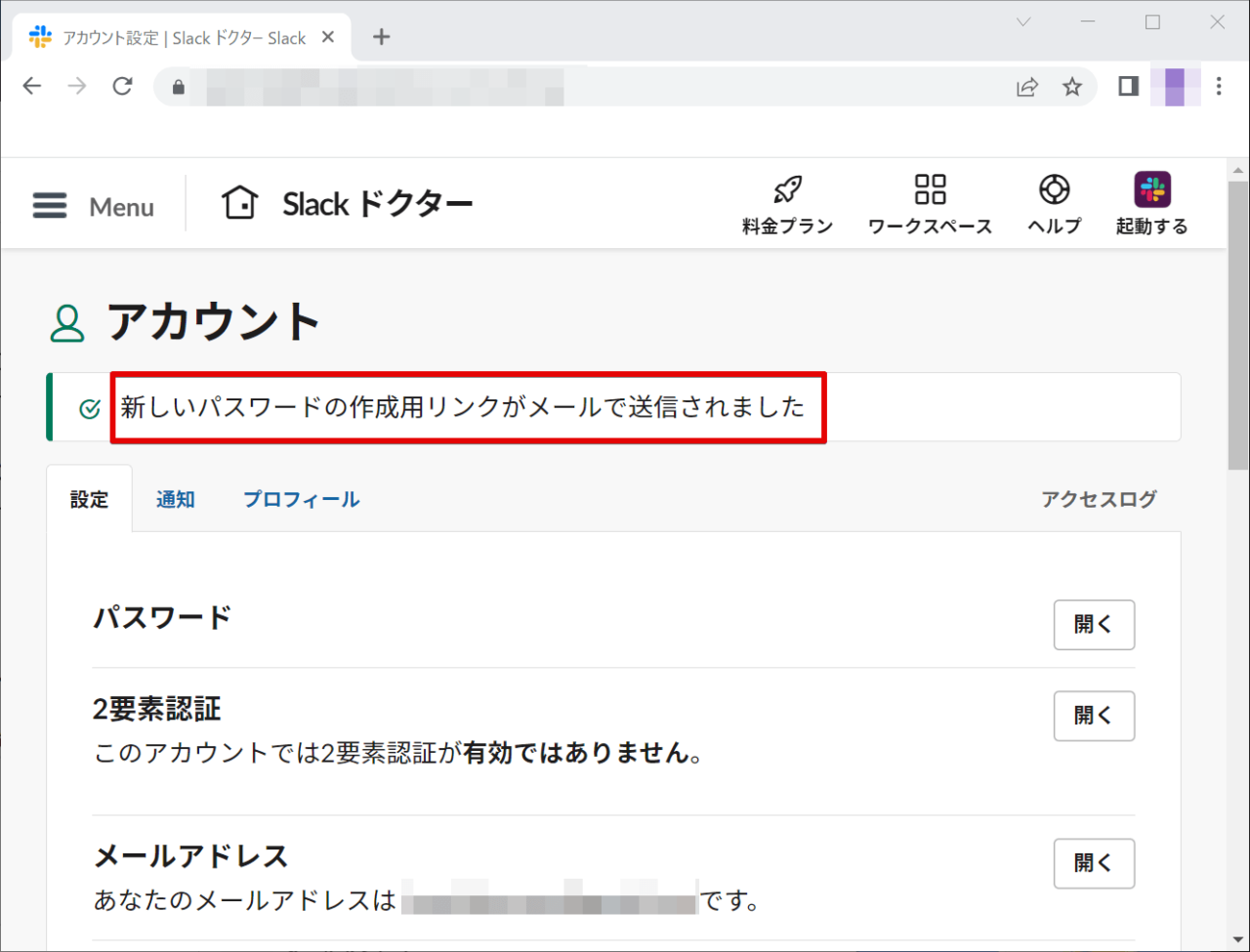Select the 設定 tab
The height and width of the screenshot is (952, 1250).
89,499
